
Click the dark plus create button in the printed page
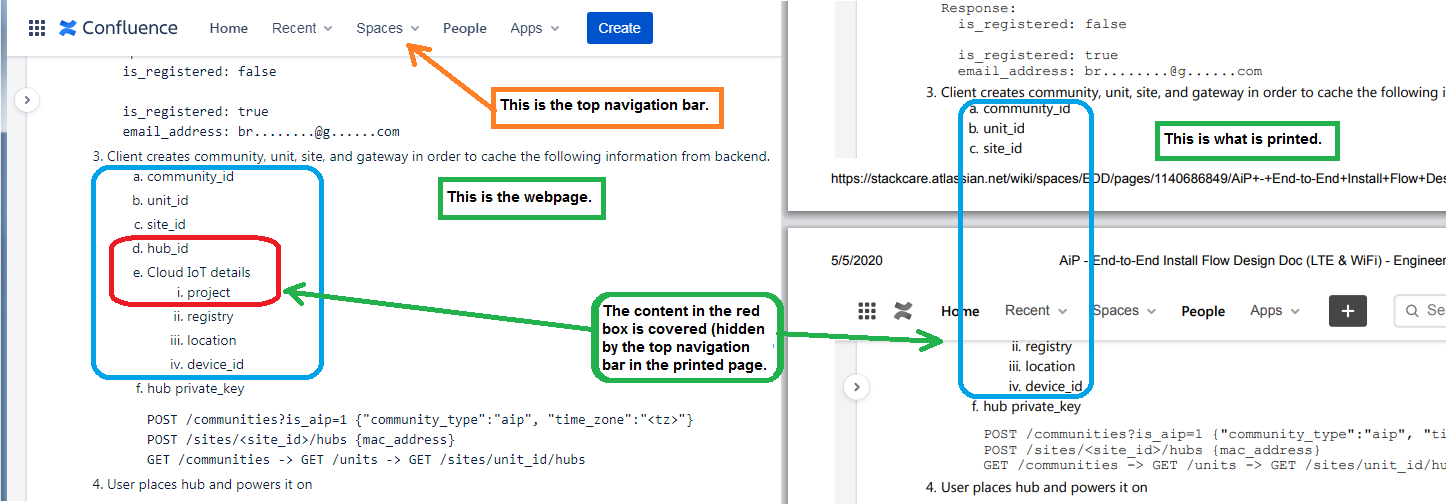(x=1347, y=311)
